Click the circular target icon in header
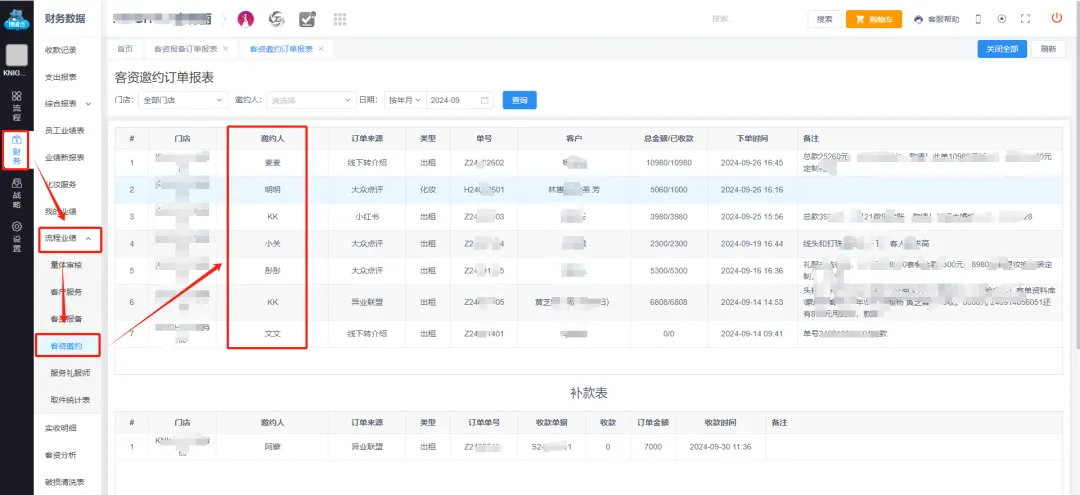 click(1002, 19)
